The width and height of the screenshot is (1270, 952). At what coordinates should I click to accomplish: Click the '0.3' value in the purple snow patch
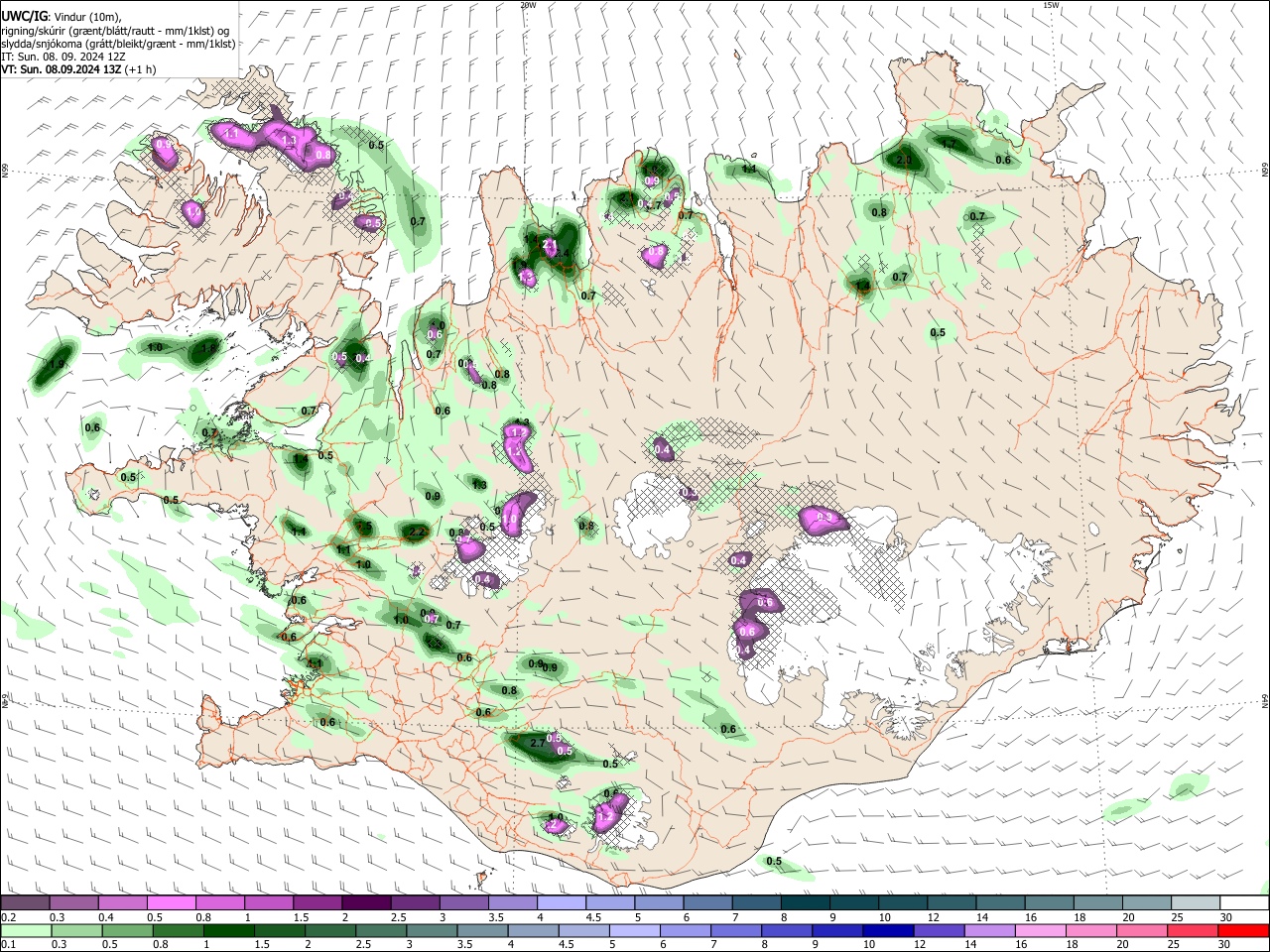click(824, 518)
